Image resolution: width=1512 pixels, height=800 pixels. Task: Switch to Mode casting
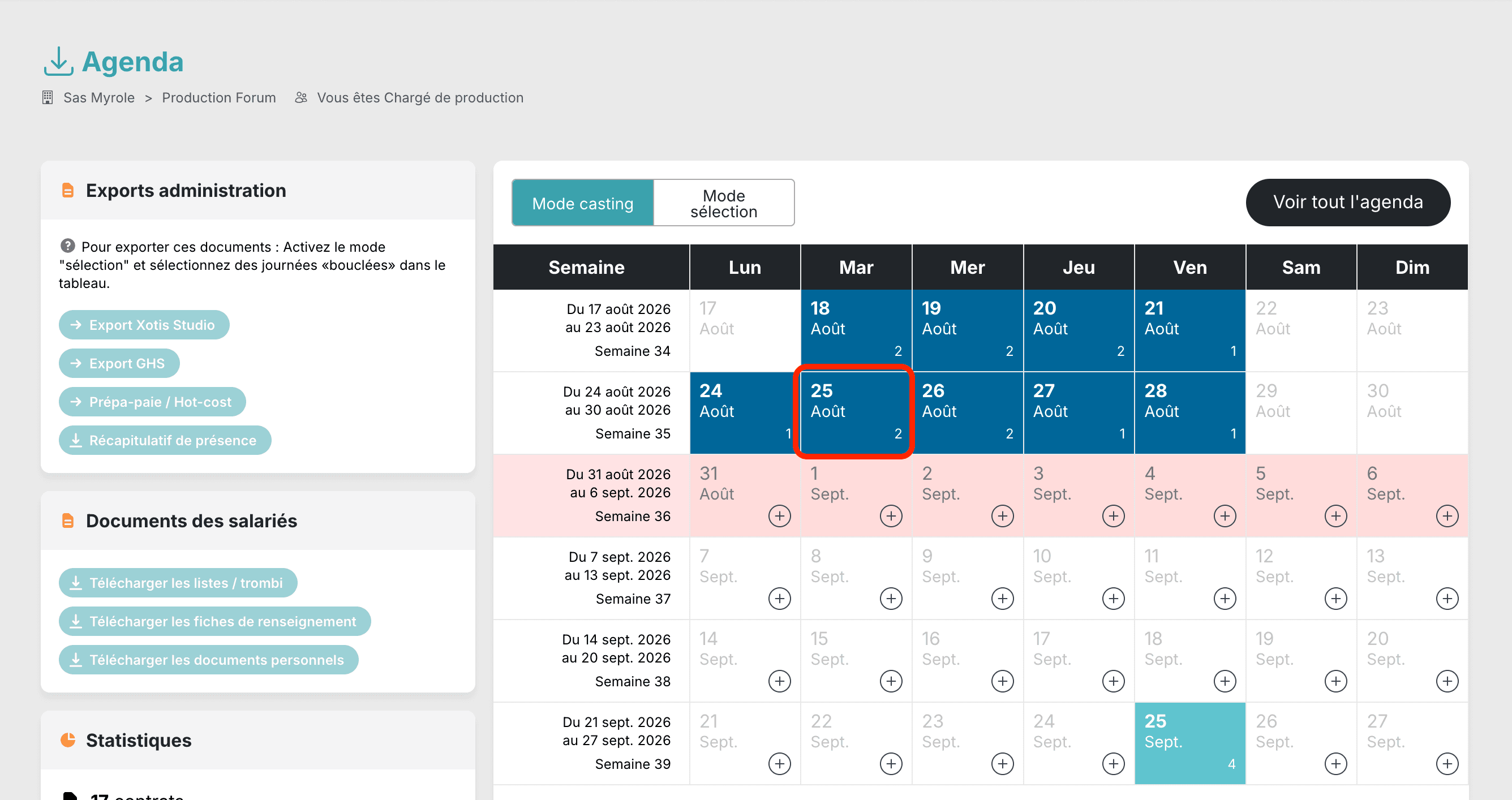(583, 203)
